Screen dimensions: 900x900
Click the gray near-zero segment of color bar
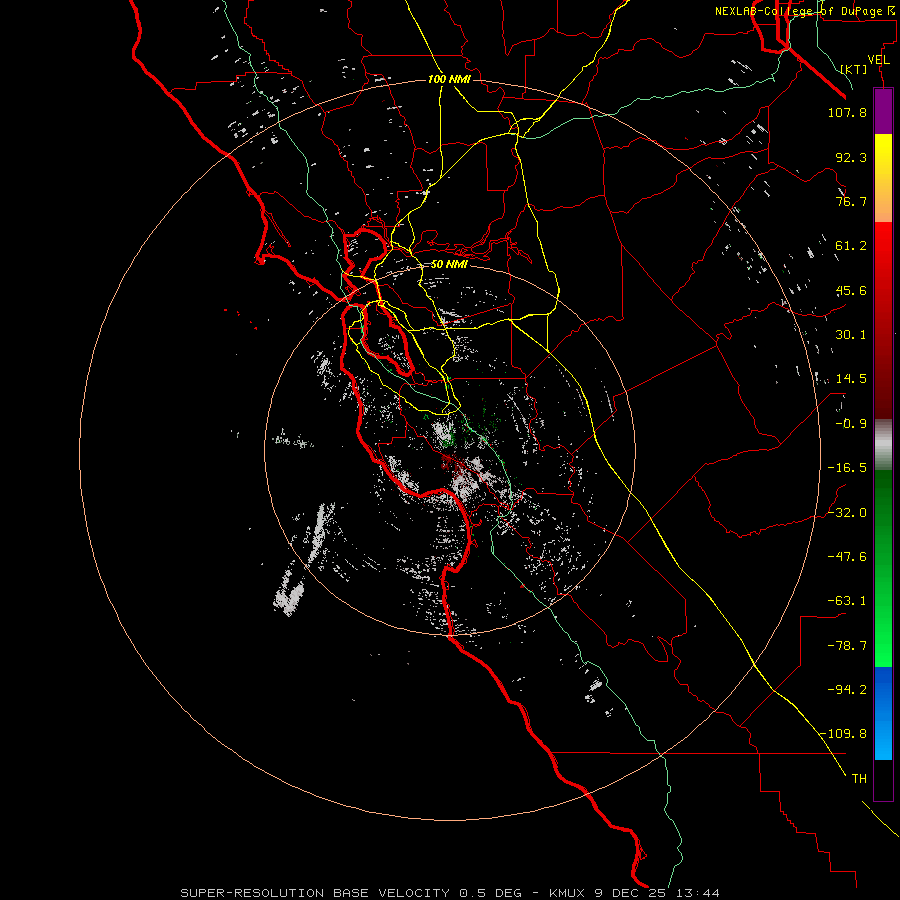pos(883,445)
